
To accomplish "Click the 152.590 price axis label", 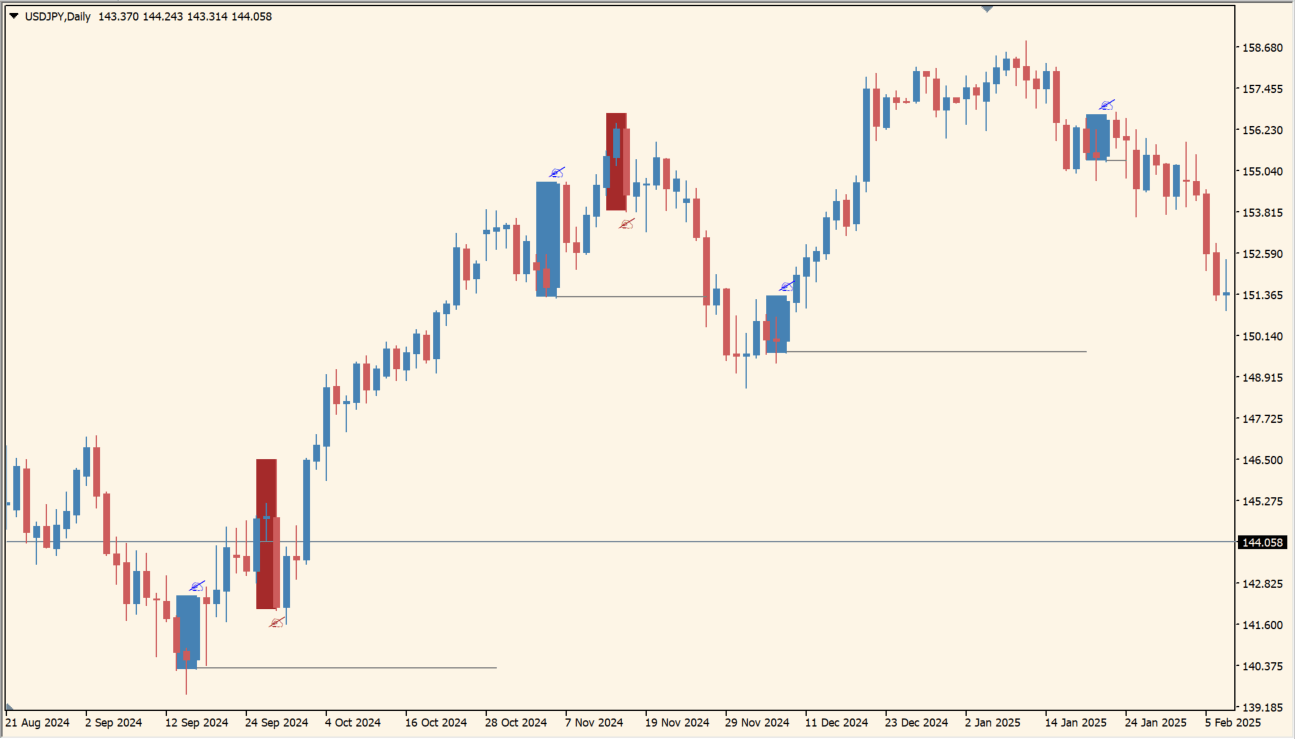I will click(x=1262, y=254).
